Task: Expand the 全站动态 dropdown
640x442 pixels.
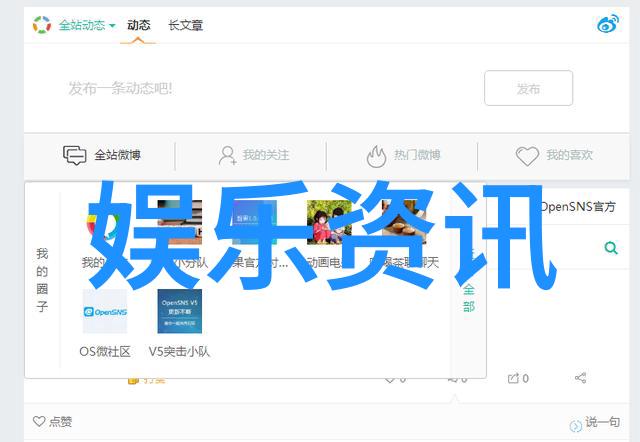Action: (87, 25)
